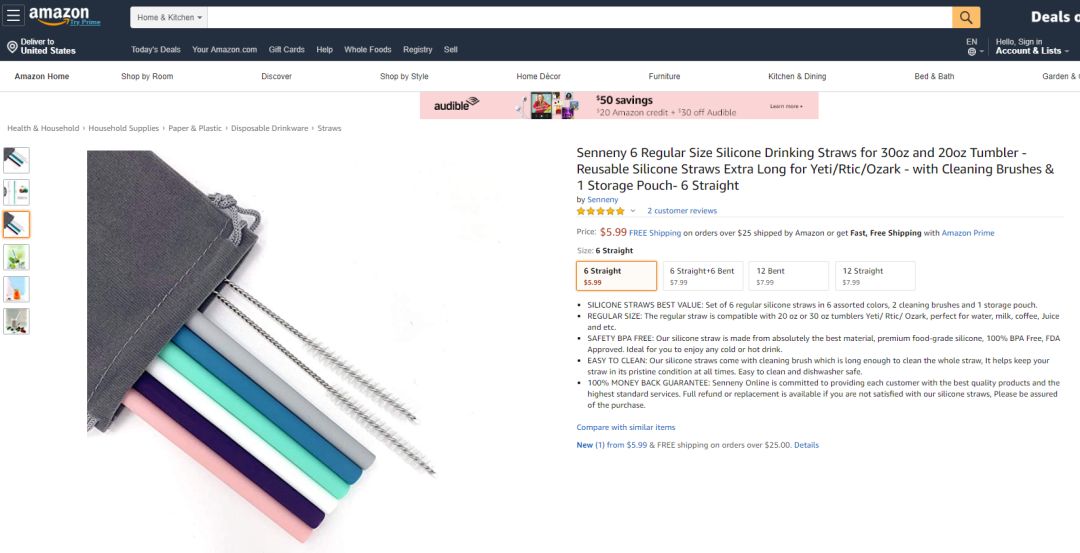The width and height of the screenshot is (1080, 553).
Task: Select the 6 Straight size option
Action: click(616, 276)
